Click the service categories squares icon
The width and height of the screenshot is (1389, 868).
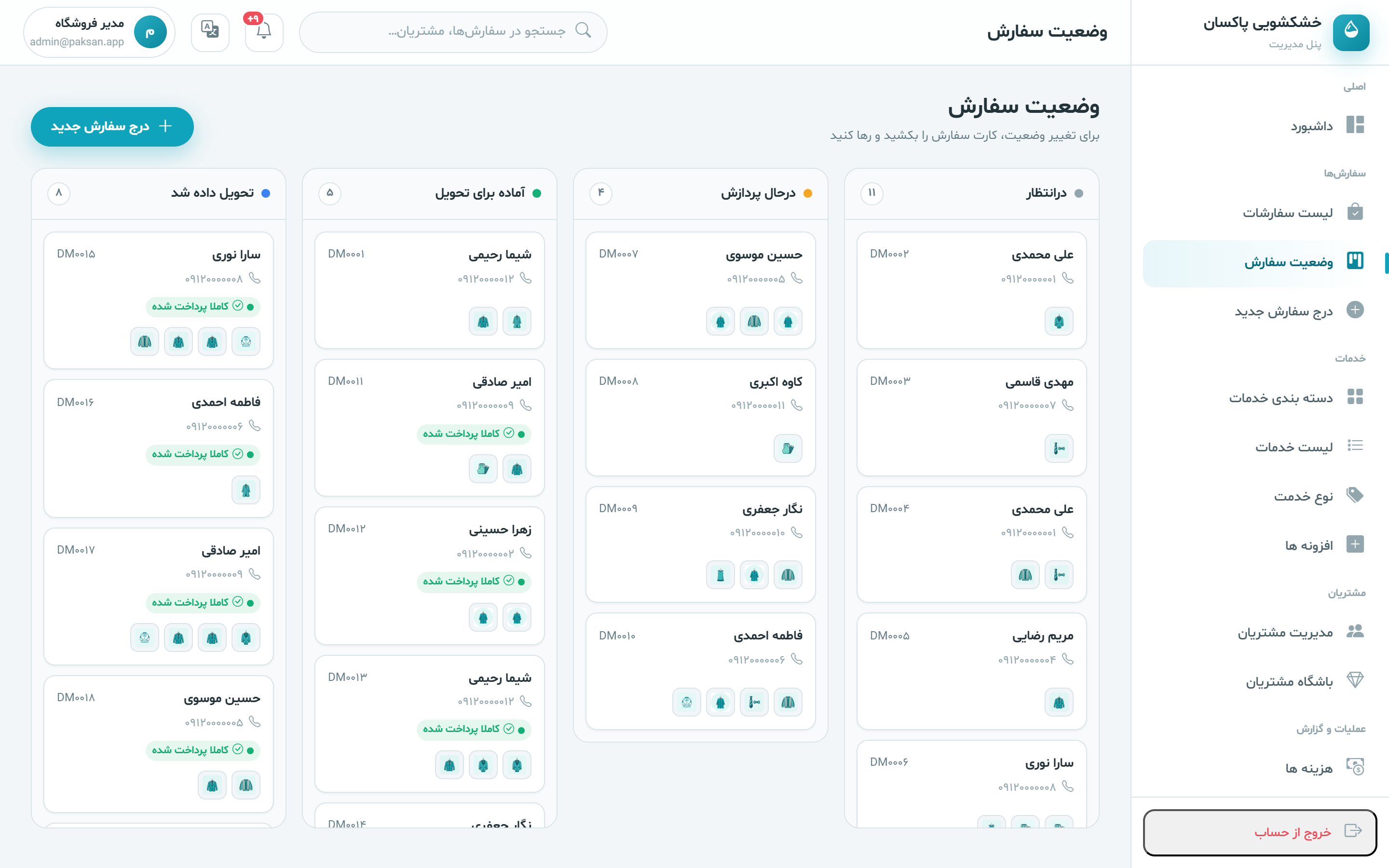[1355, 397]
